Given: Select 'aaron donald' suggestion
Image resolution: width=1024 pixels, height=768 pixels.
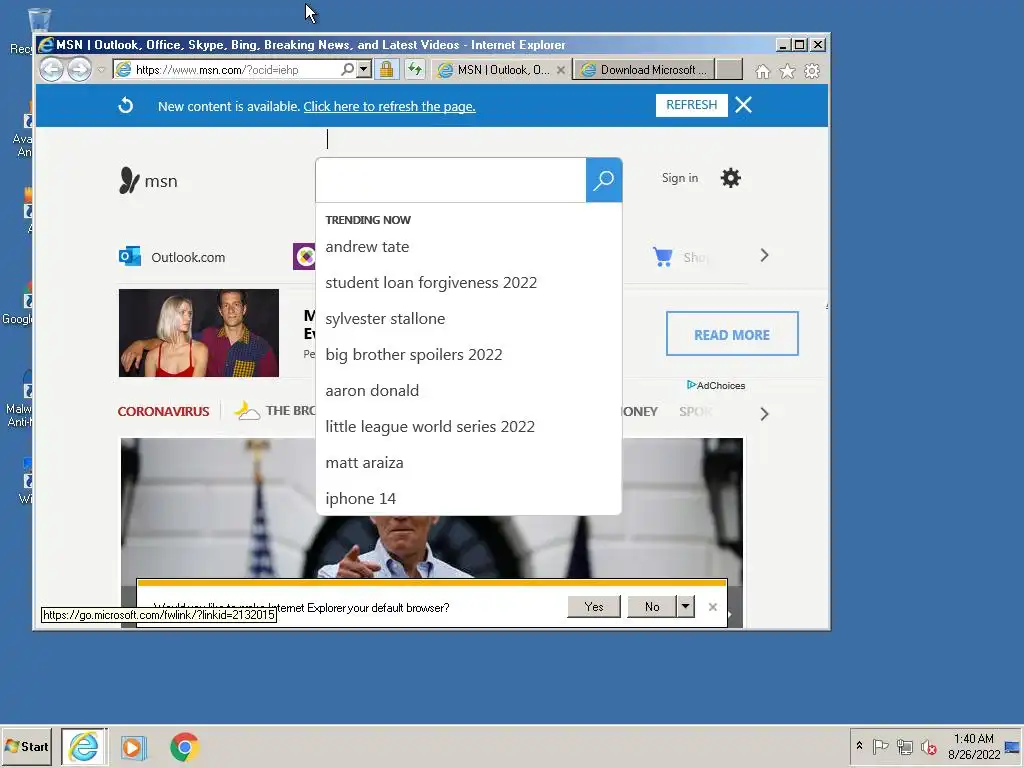Looking at the screenshot, I should [372, 391].
